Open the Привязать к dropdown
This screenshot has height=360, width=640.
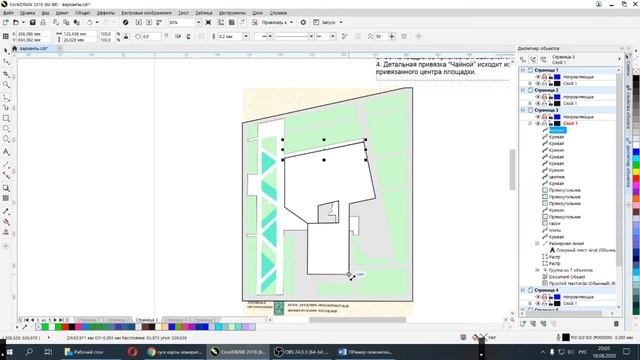pyautogui.click(x=291, y=22)
